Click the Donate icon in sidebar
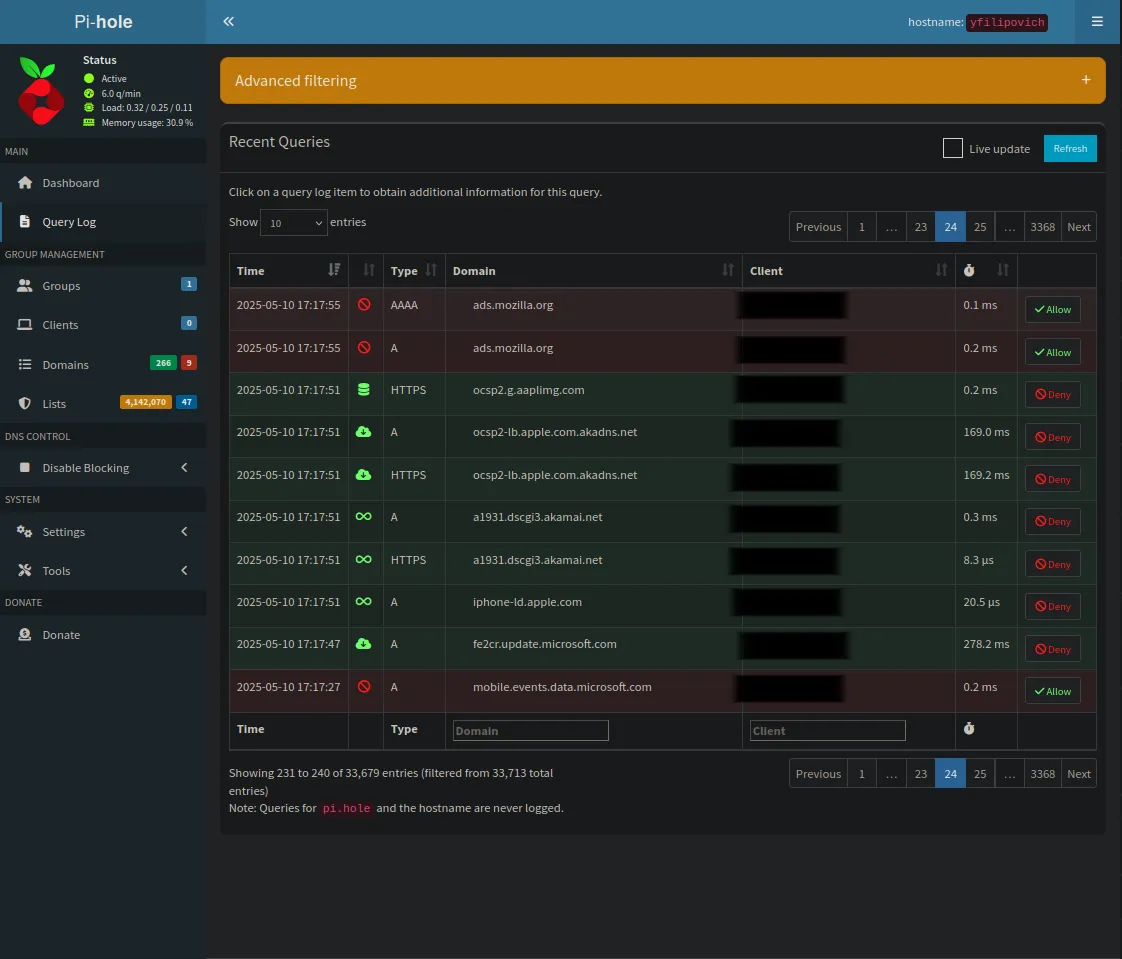This screenshot has height=959, width=1122. (x=25, y=634)
